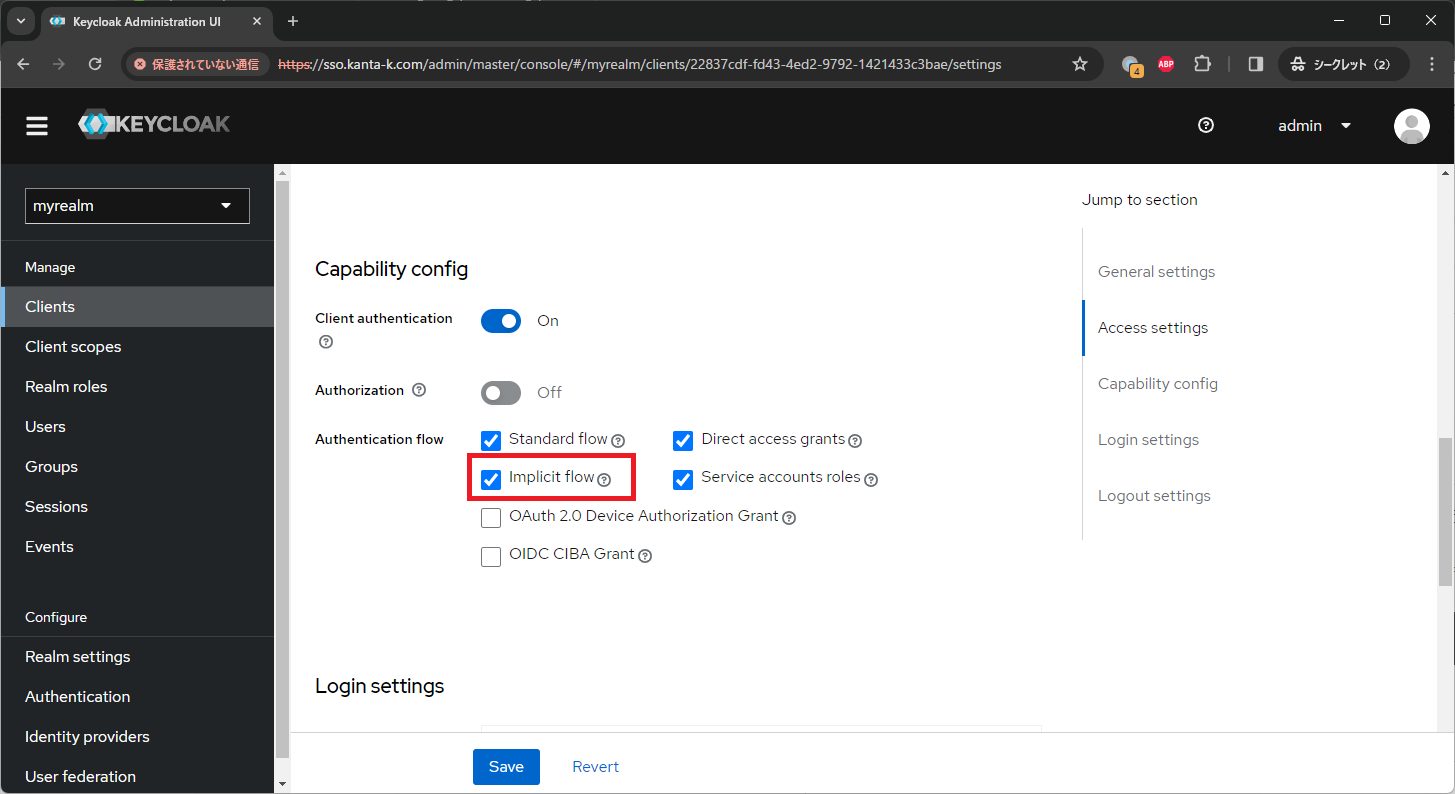Click the browser address bar URL
The width and height of the screenshot is (1455, 794).
(x=639, y=64)
